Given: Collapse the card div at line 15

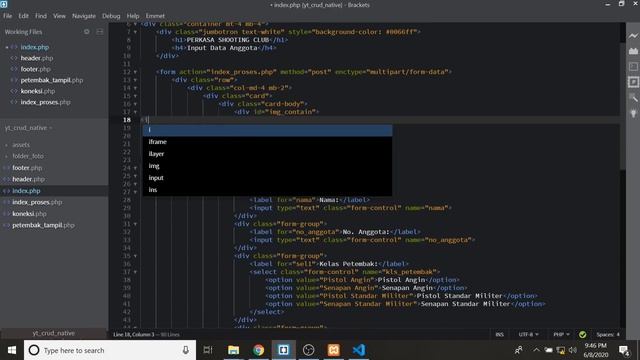Looking at the screenshot, I should click(x=135, y=96).
